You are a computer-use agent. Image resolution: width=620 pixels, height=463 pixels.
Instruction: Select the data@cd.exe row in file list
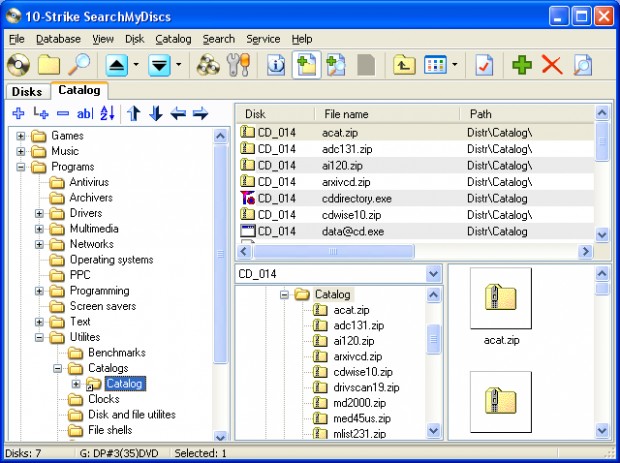(416, 231)
